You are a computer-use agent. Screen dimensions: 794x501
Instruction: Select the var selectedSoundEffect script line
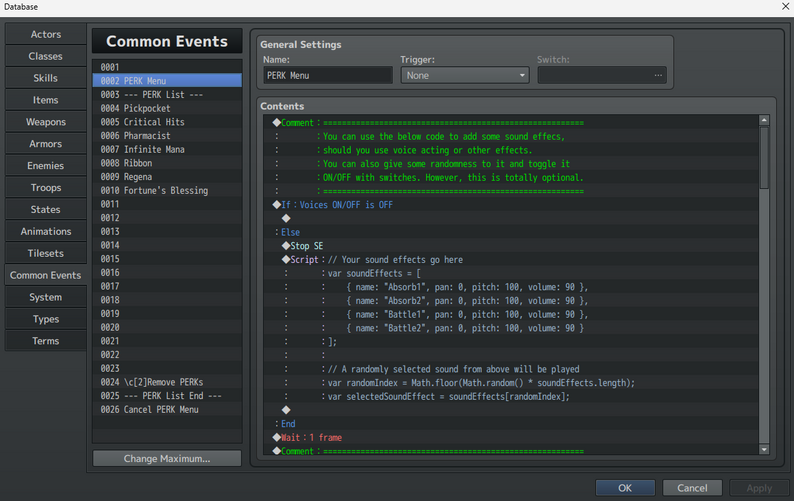click(x=511, y=396)
